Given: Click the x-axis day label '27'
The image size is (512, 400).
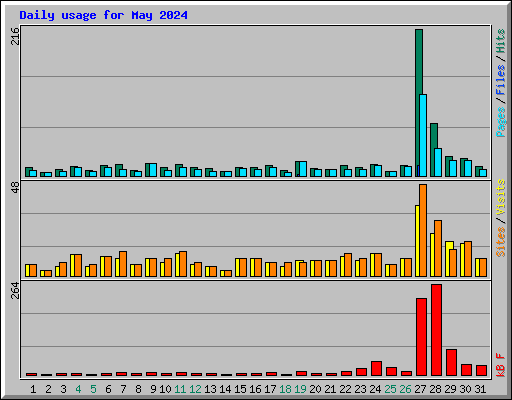Looking at the screenshot, I should (x=420, y=389).
